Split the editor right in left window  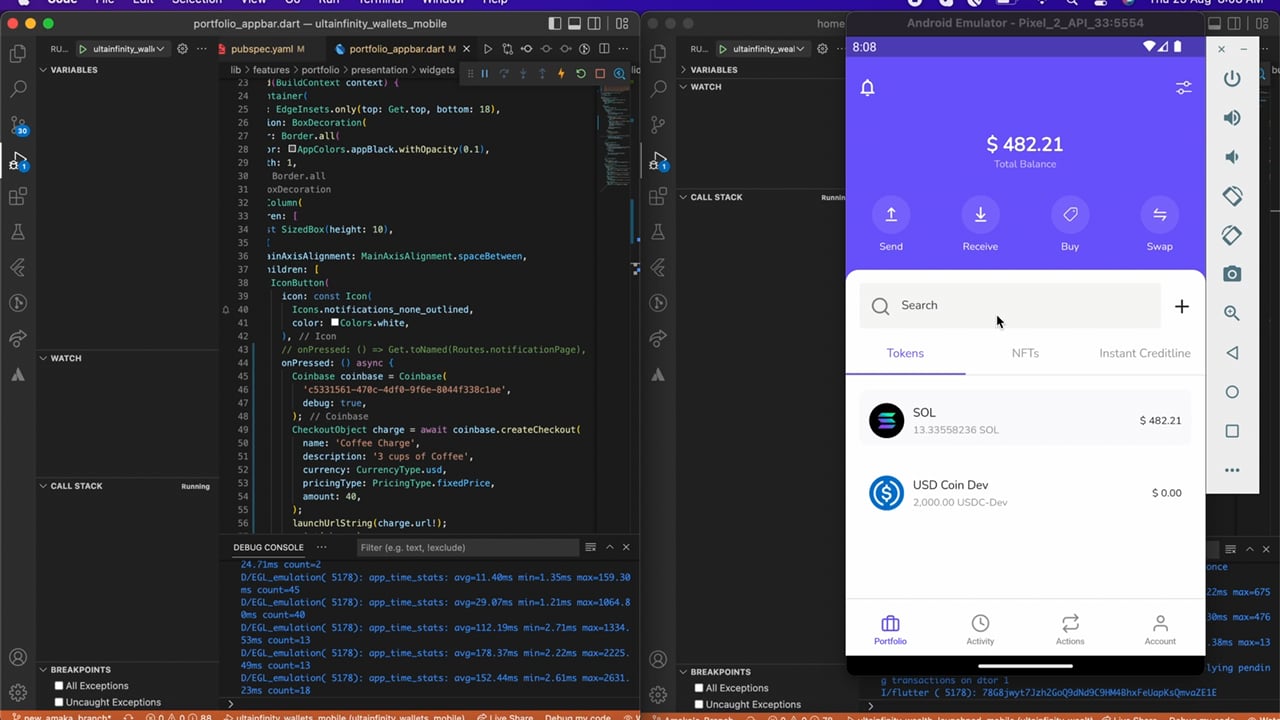pyautogui.click(x=604, y=48)
